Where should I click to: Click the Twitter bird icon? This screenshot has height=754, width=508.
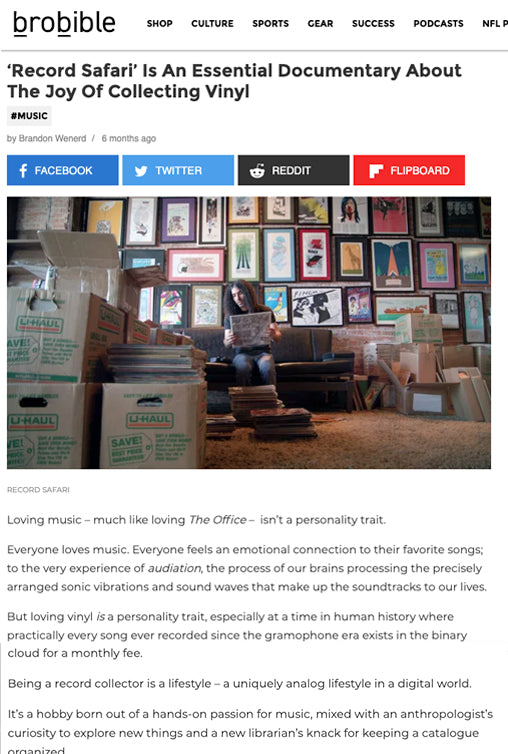141,171
